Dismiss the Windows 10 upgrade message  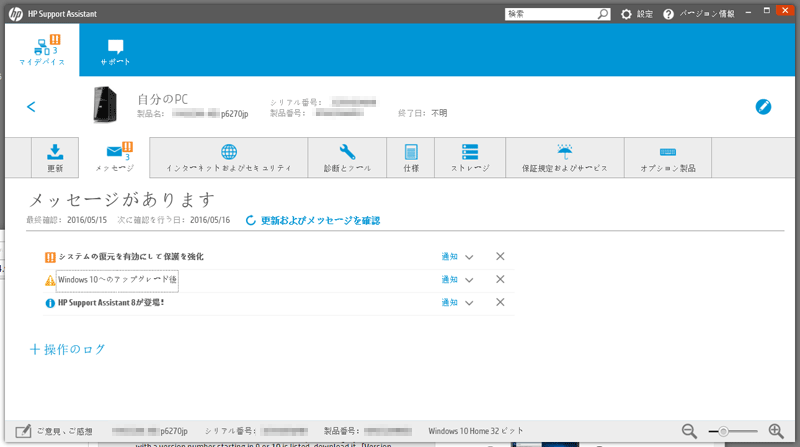click(x=500, y=279)
